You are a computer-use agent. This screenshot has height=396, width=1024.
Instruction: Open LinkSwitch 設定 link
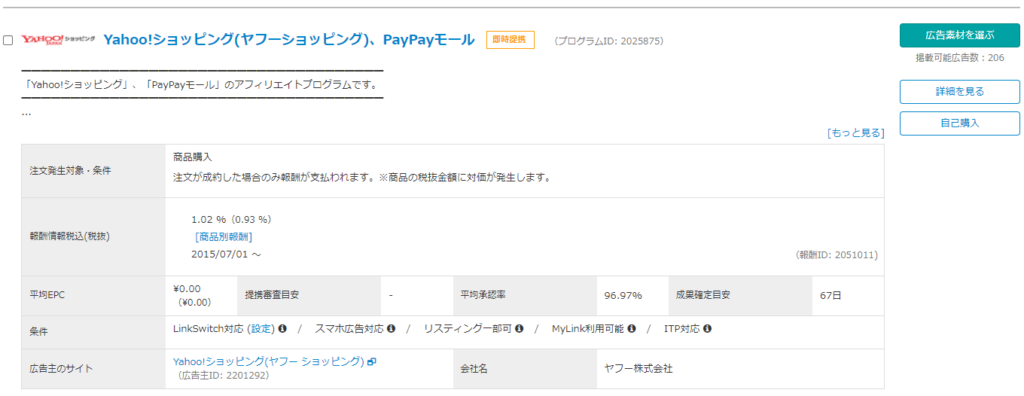tap(261, 328)
